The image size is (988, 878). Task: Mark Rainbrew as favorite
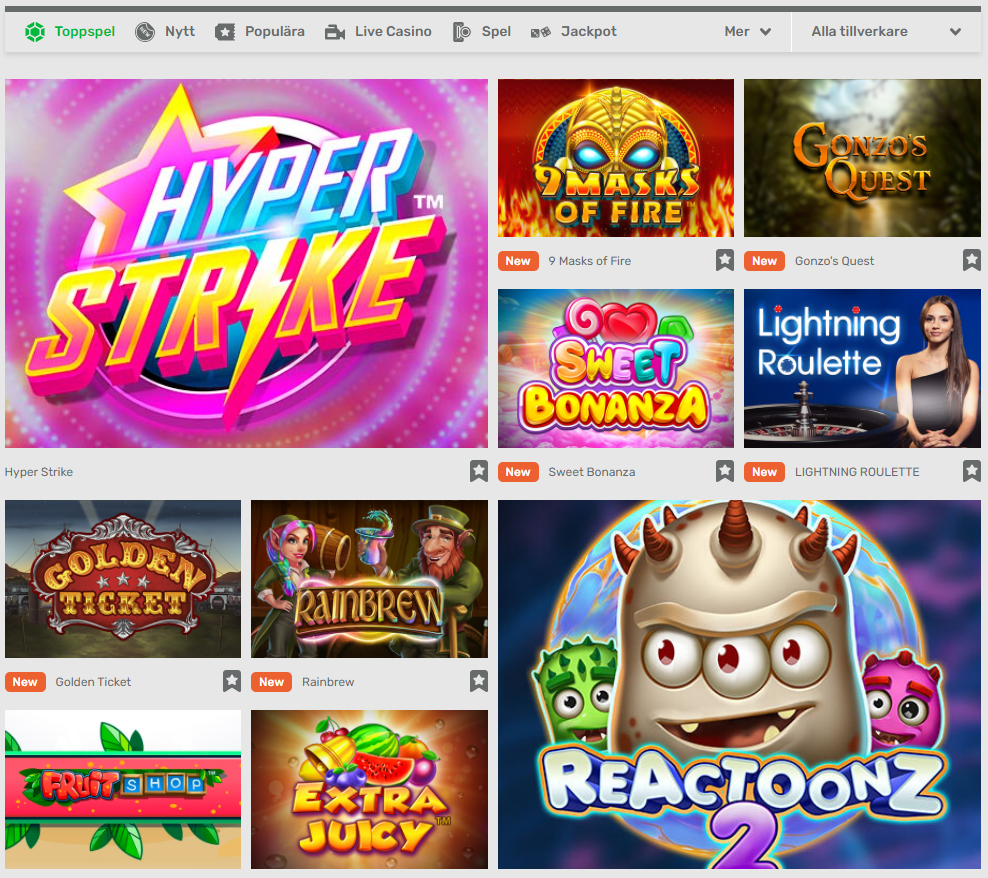click(x=479, y=681)
